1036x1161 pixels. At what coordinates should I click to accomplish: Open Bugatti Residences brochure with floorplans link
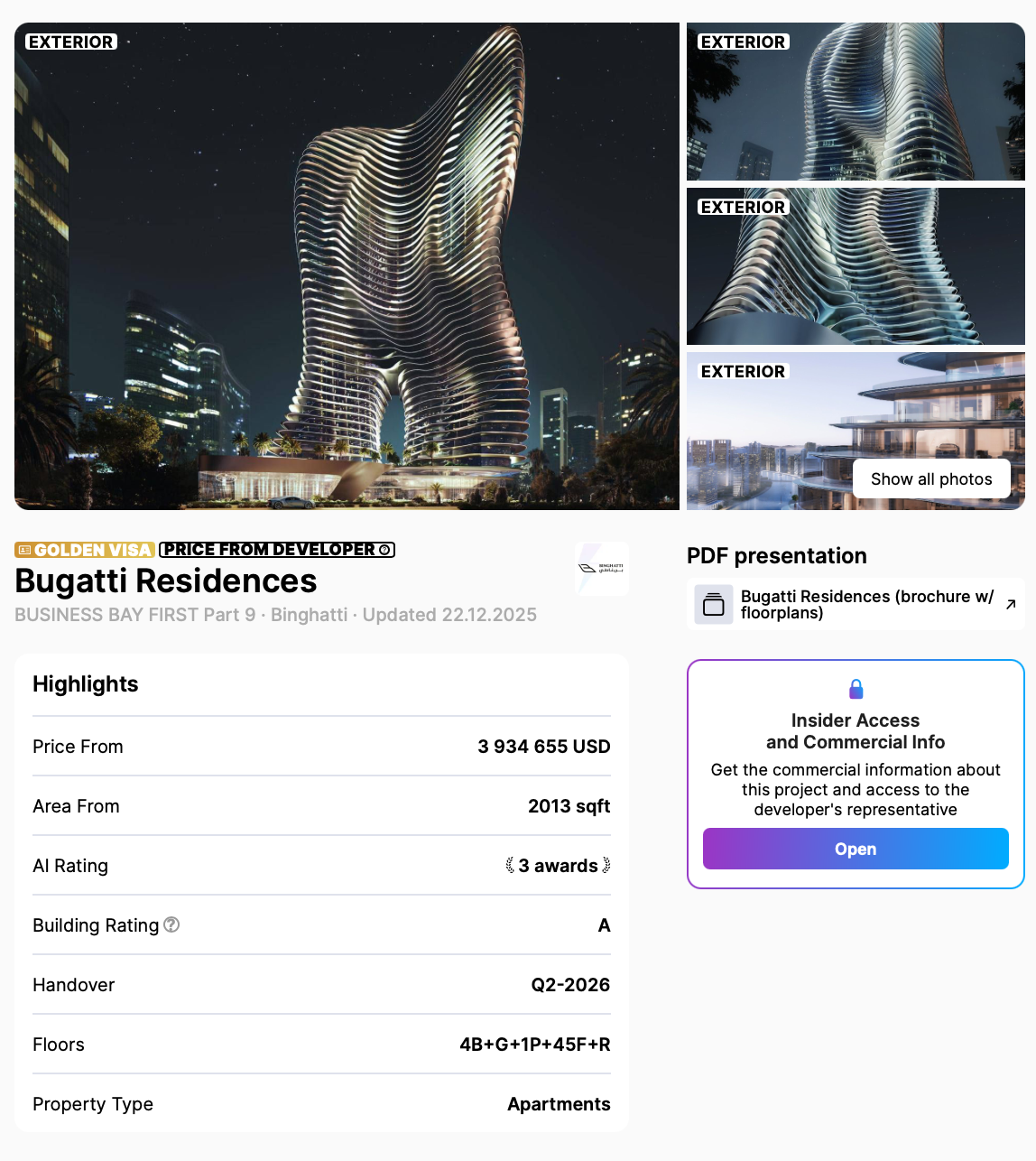click(x=867, y=604)
